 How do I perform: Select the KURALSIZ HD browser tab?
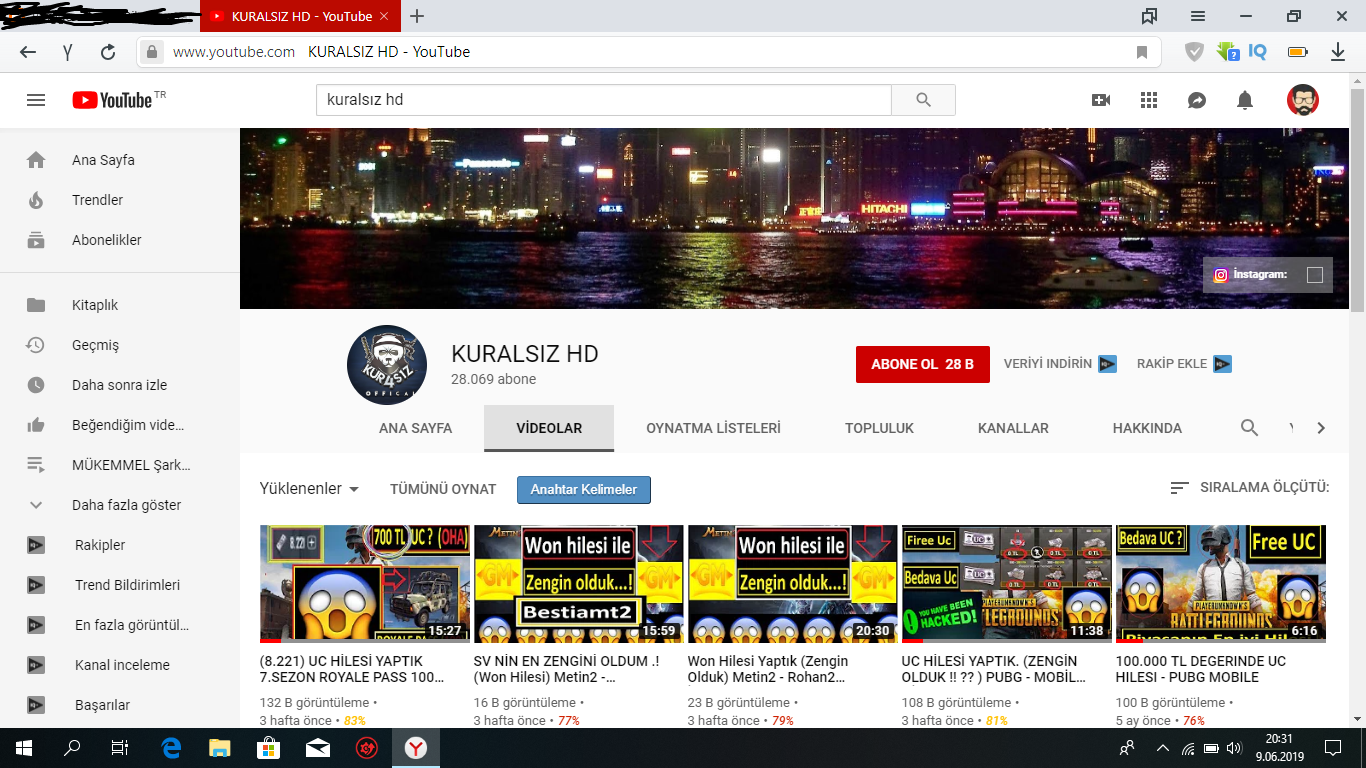click(x=301, y=16)
